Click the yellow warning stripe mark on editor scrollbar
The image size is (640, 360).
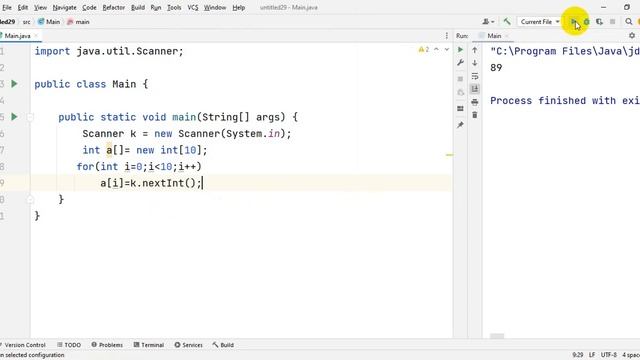pos(449,155)
